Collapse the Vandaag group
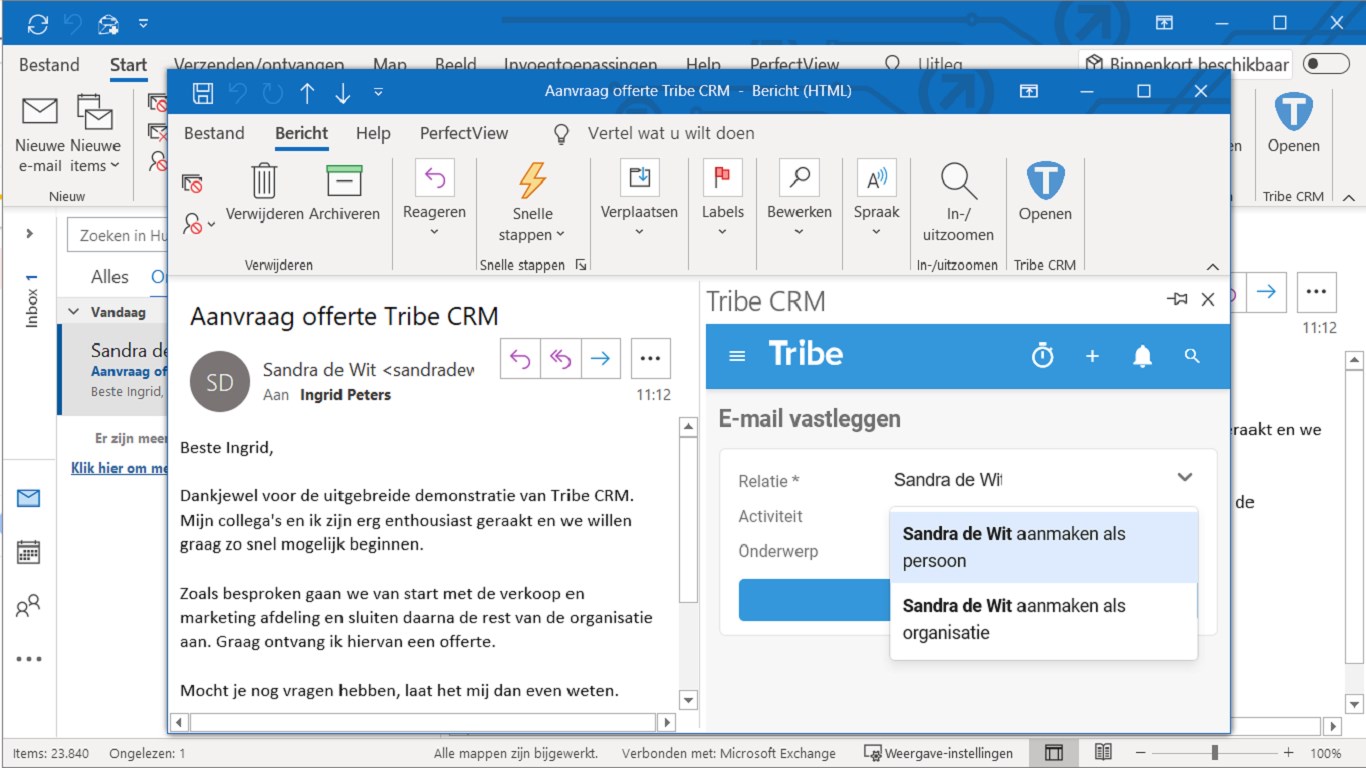 (x=72, y=312)
